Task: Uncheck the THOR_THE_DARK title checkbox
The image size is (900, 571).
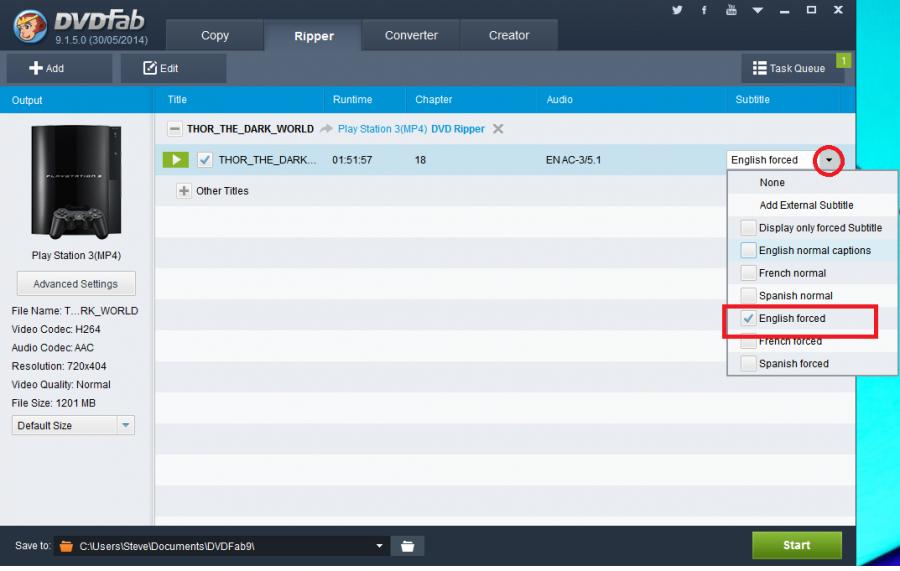Action: (x=205, y=160)
